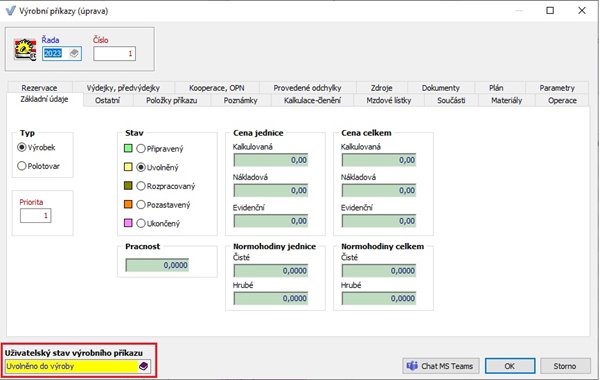The width and height of the screenshot is (600, 380).
Task: Click the app logo in title bar
Action: 10,10
